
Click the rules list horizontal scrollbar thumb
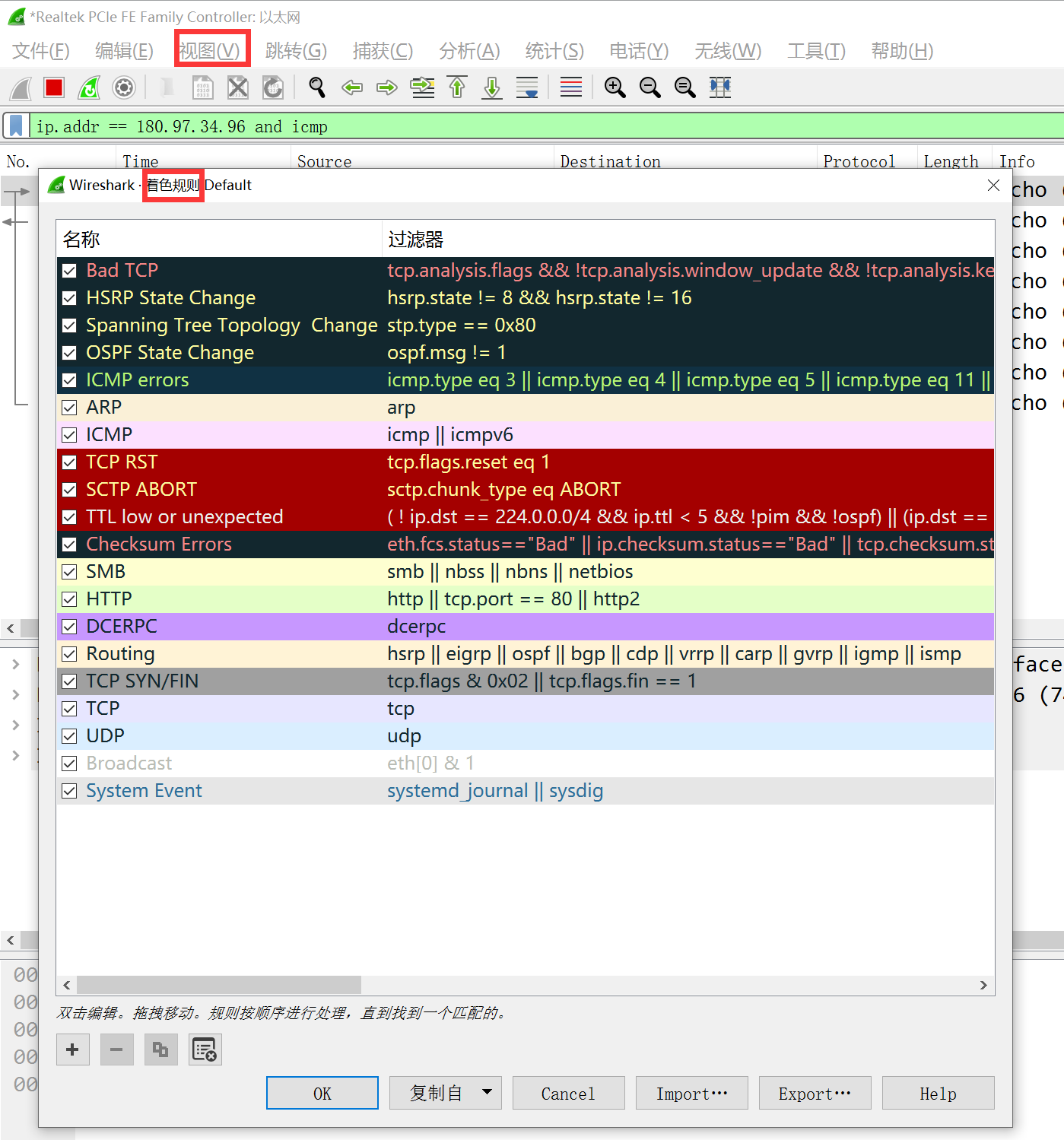coord(219,985)
